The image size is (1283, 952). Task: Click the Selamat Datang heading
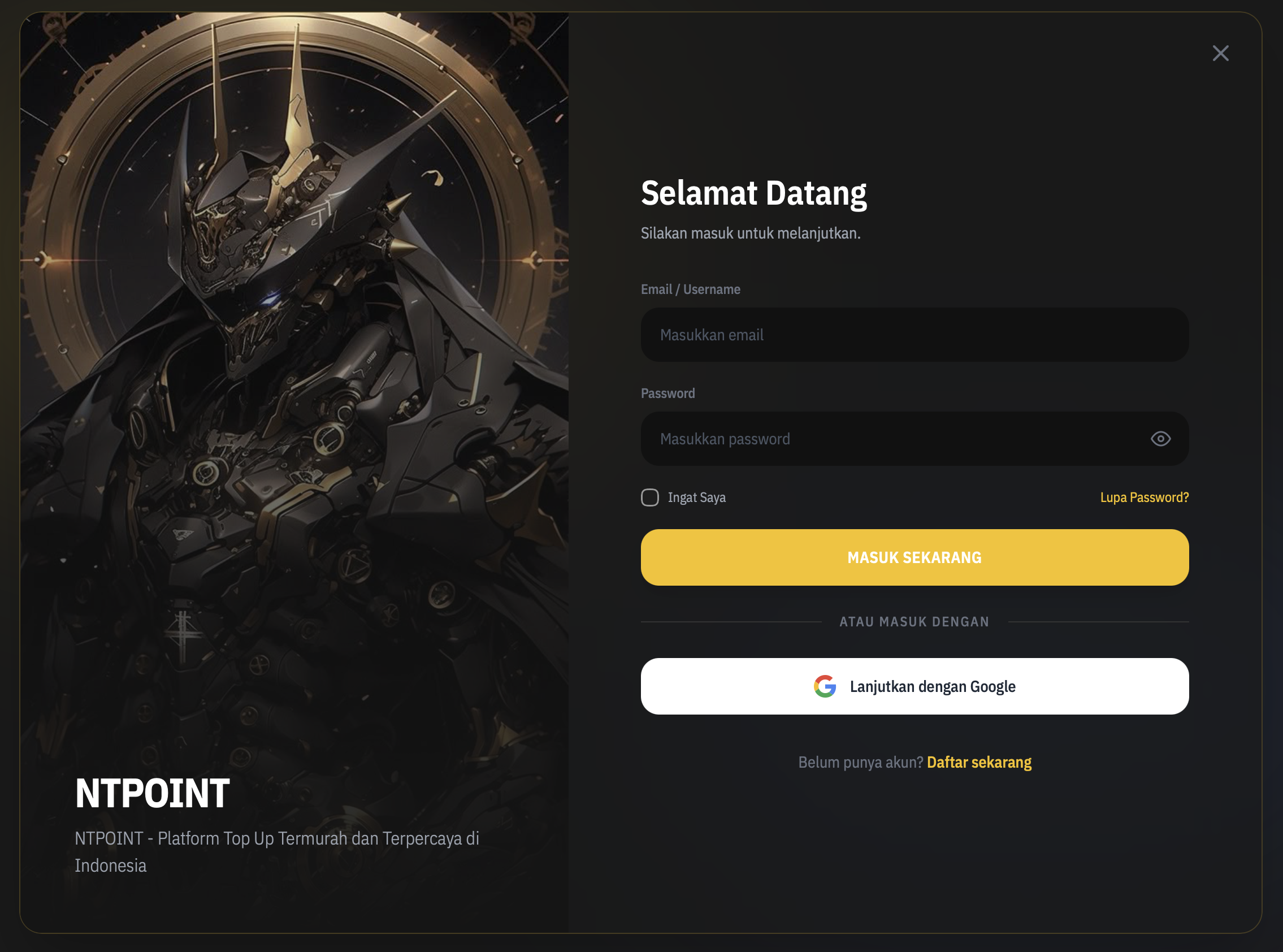pyautogui.click(x=753, y=193)
